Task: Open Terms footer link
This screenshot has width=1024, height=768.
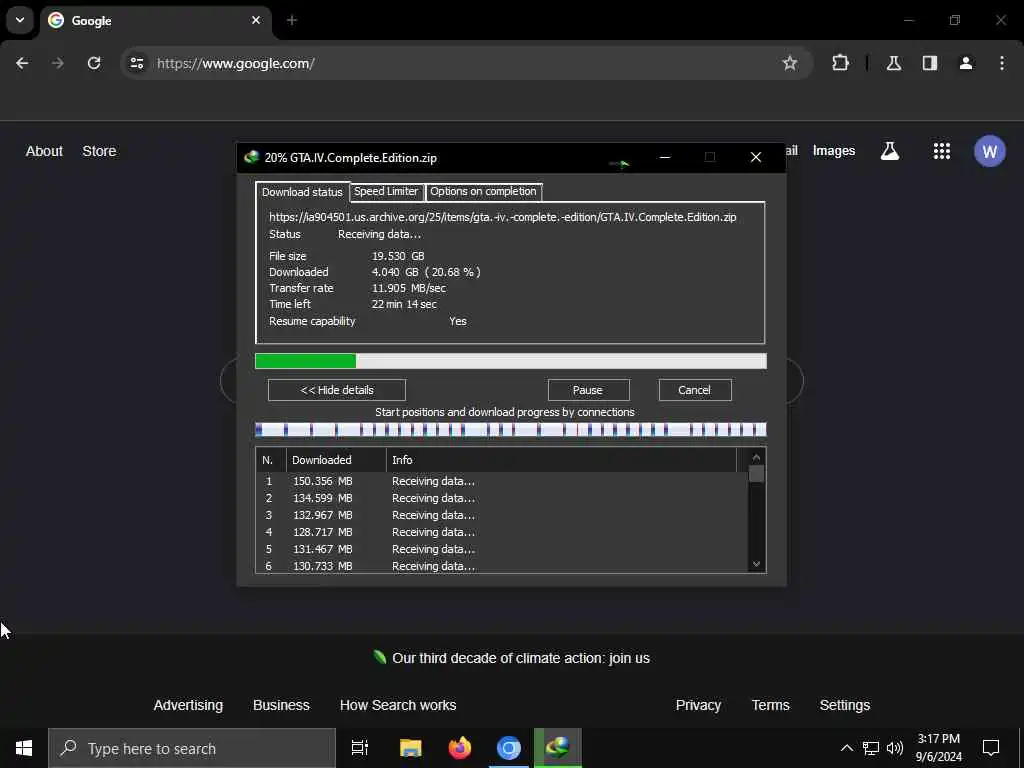Action: coord(771,705)
